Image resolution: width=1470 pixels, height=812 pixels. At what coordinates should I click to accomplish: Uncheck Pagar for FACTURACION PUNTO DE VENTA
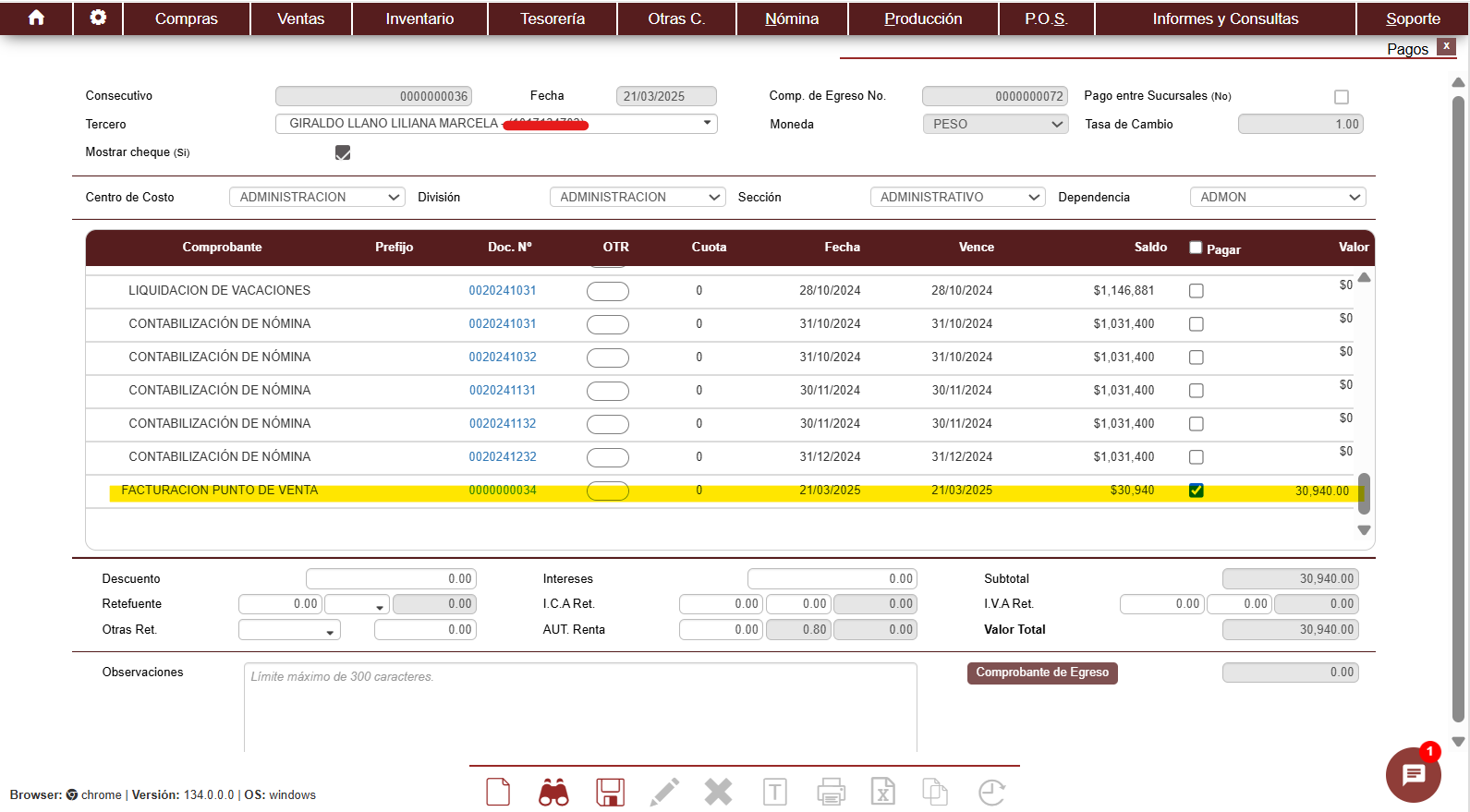1196,491
